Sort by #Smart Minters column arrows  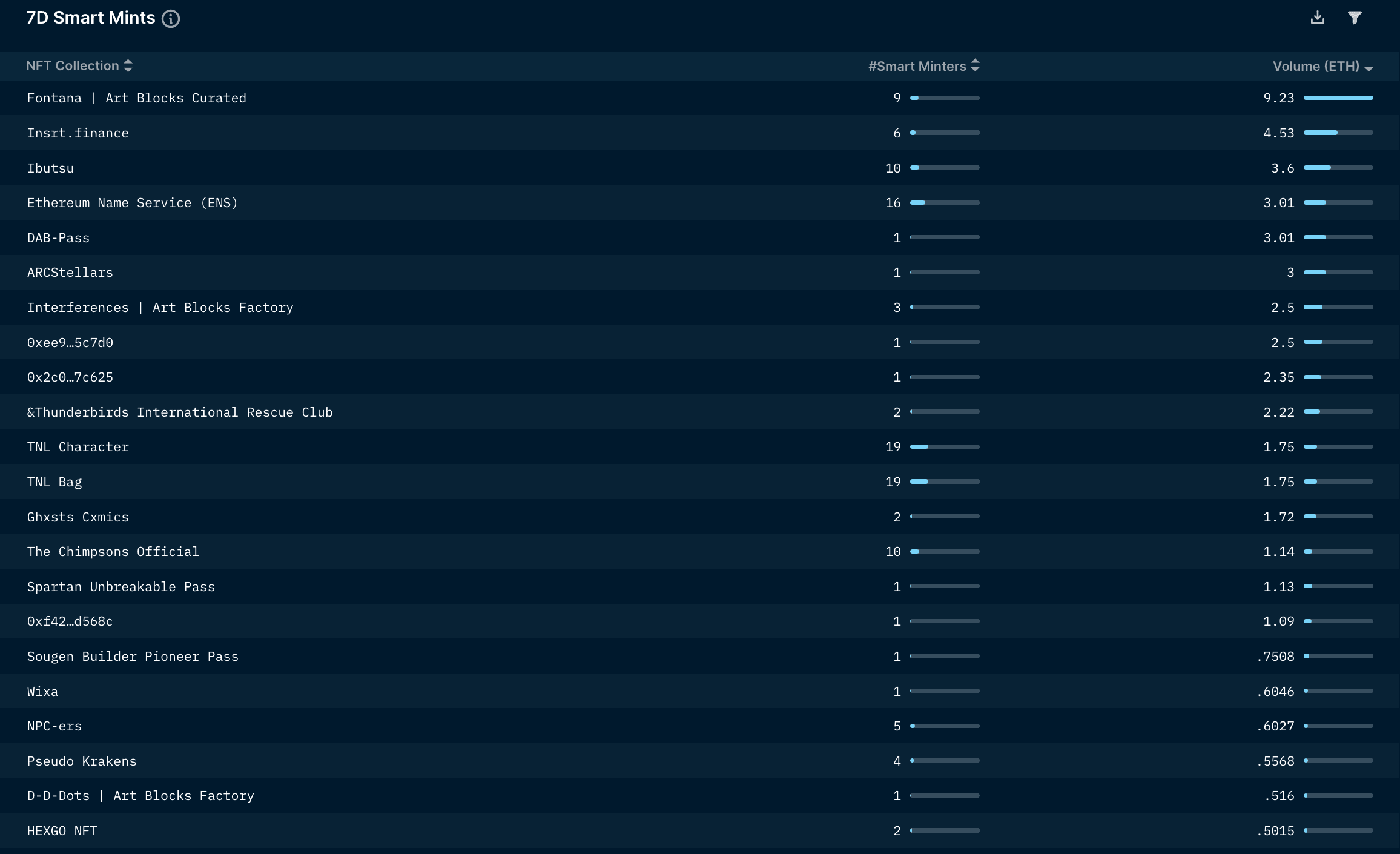(x=975, y=65)
